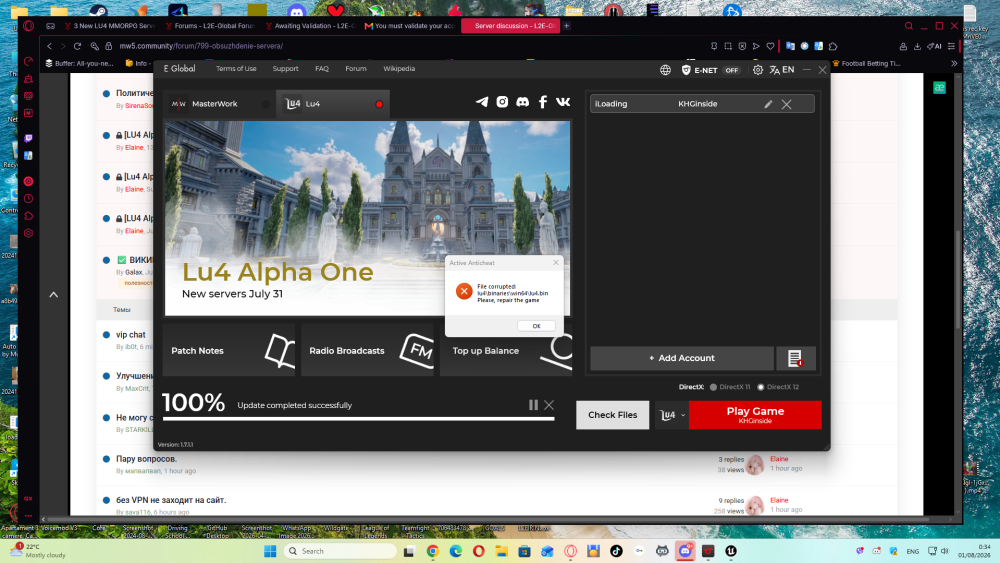Open File Explorer from taskbar
The width and height of the screenshot is (1000, 563).
pyautogui.click(x=501, y=552)
